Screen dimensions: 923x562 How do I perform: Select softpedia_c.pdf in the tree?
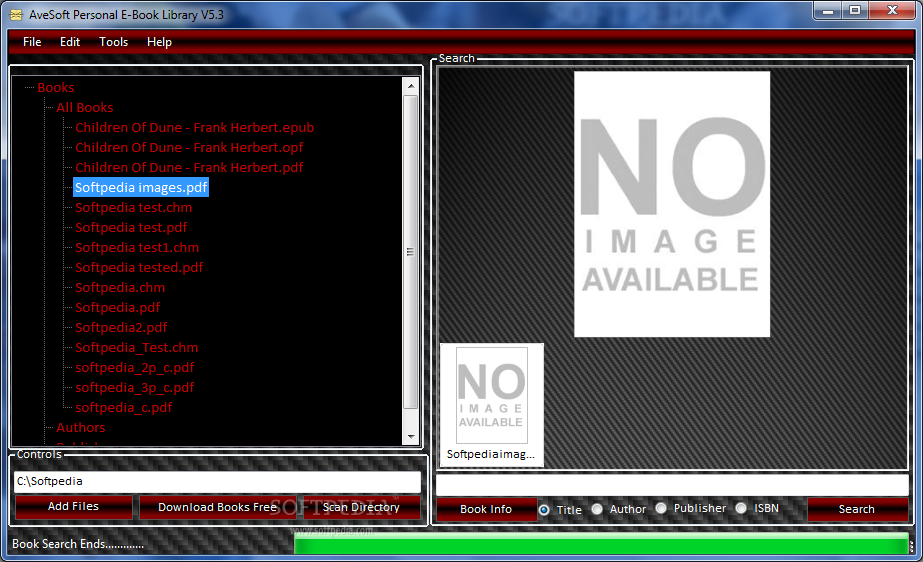coord(124,408)
